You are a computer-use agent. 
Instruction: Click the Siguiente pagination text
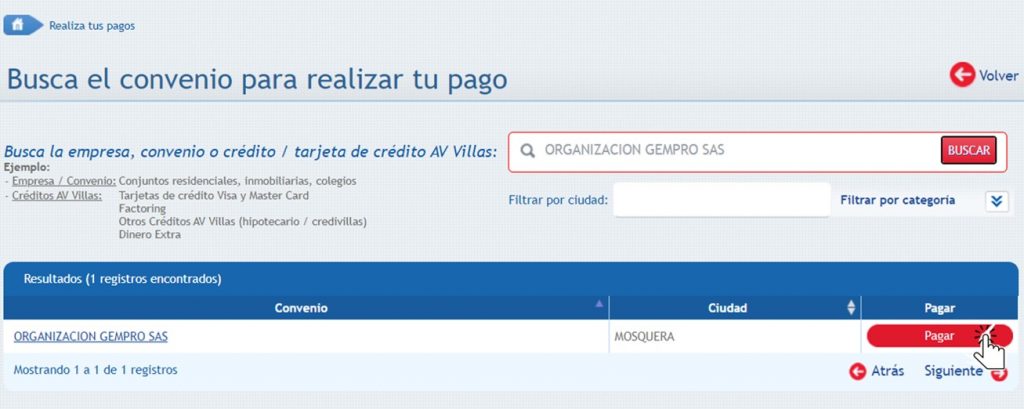(x=952, y=371)
